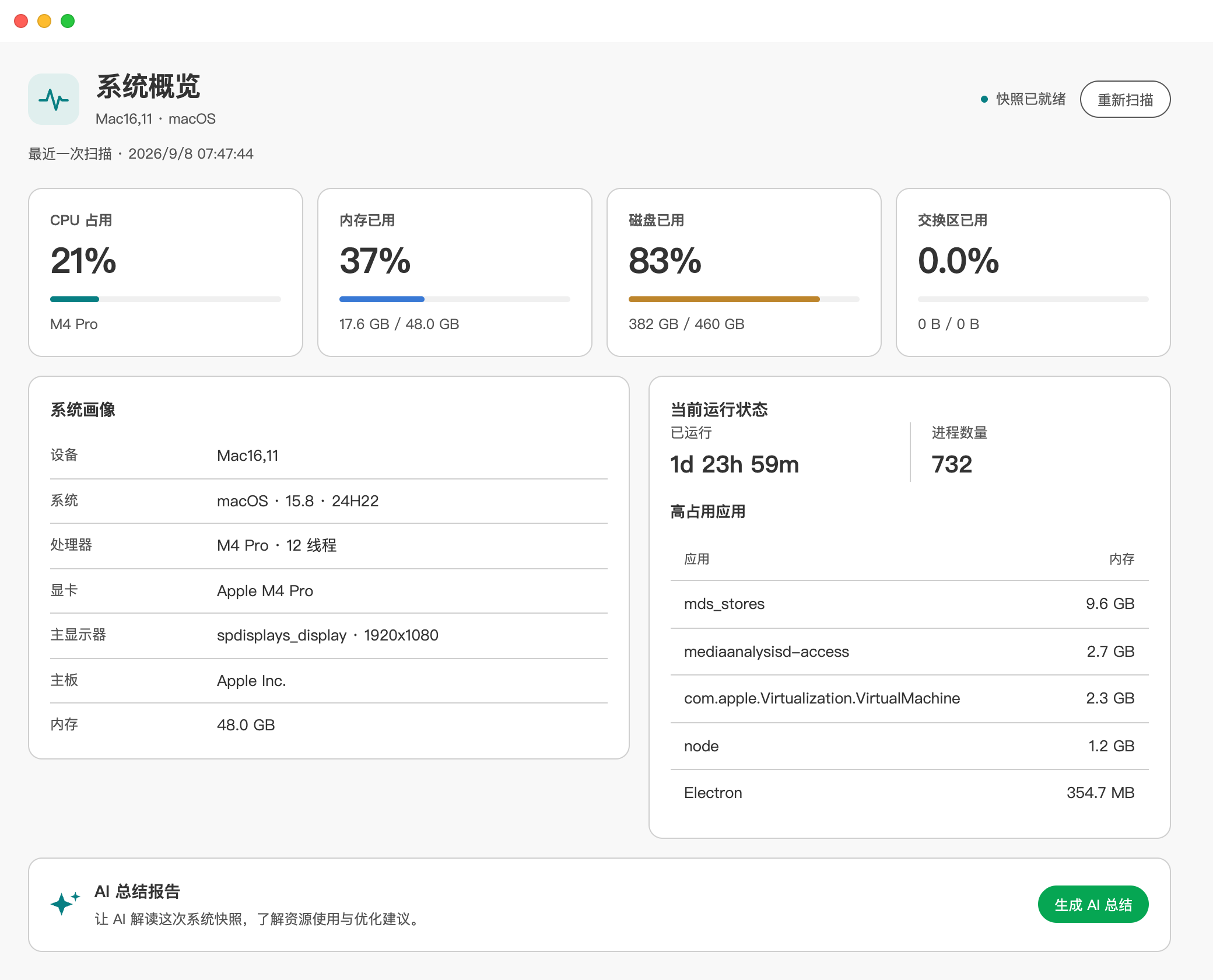Click the 系统概览 page title
Image resolution: width=1213 pixels, height=980 pixels.
point(148,87)
